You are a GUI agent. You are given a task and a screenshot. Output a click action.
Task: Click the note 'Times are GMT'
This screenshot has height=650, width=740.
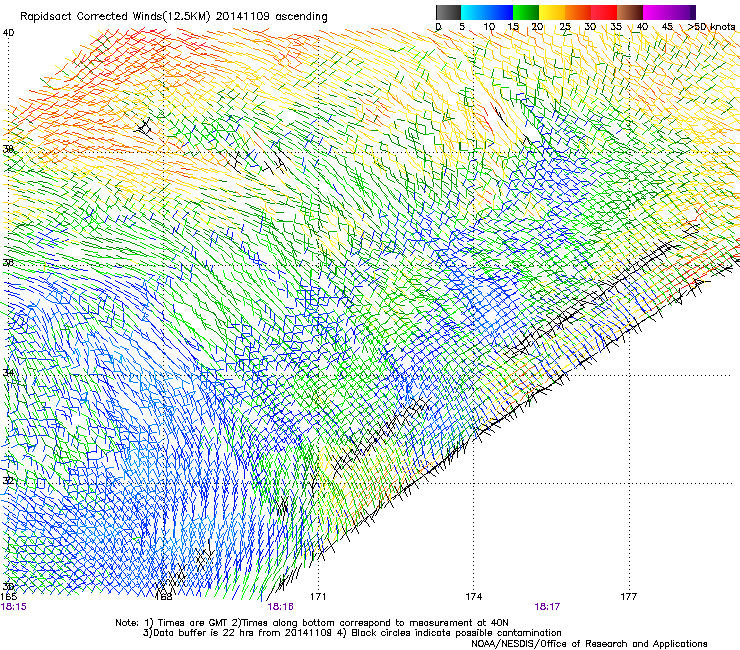tap(193, 623)
